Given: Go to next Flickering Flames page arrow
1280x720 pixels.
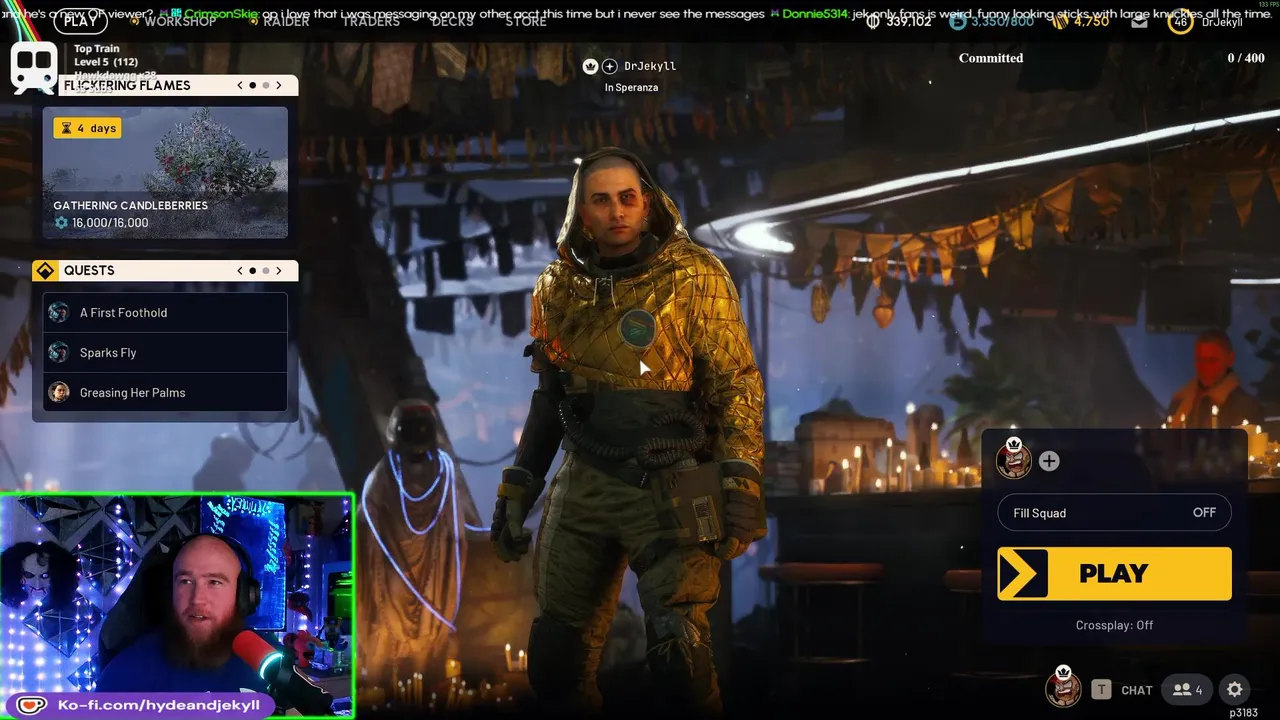Looking at the screenshot, I should pos(279,85).
